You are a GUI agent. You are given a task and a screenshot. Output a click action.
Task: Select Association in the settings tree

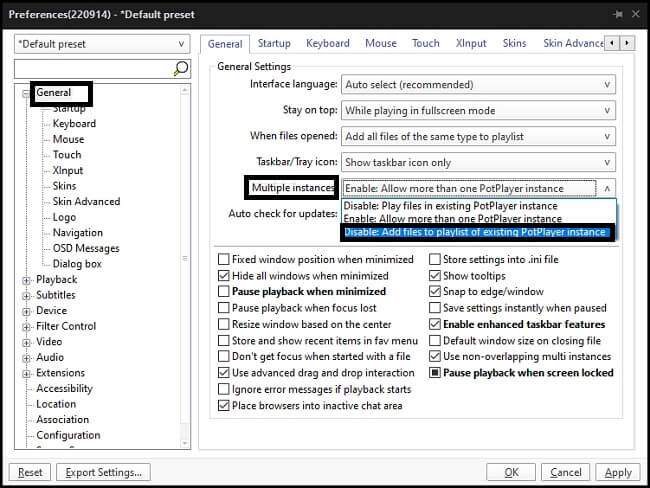63,420
